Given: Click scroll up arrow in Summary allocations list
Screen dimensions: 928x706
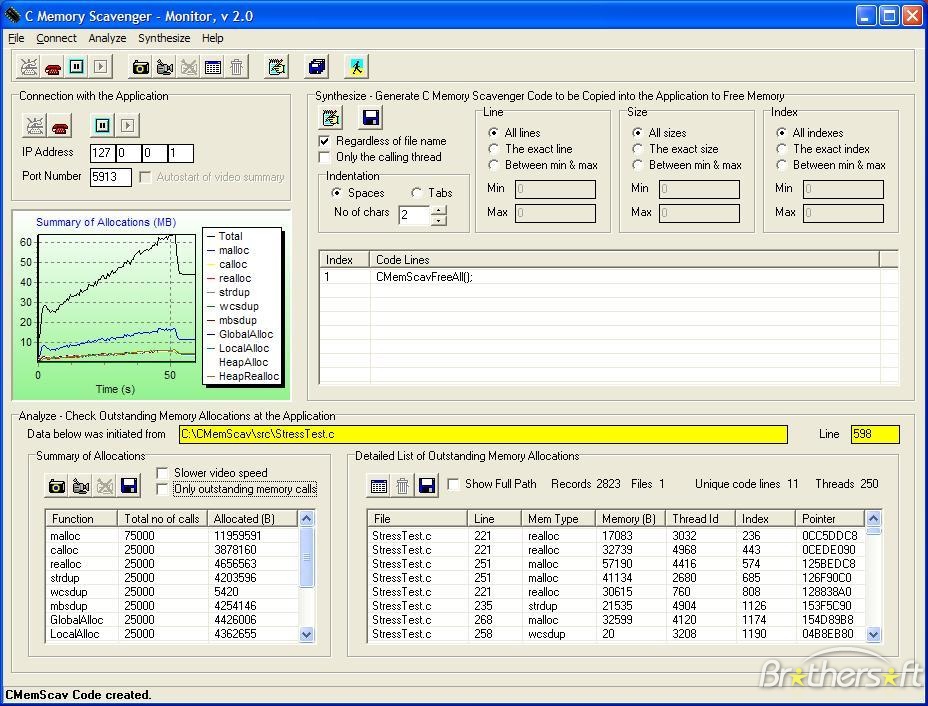Looking at the screenshot, I should [306, 519].
